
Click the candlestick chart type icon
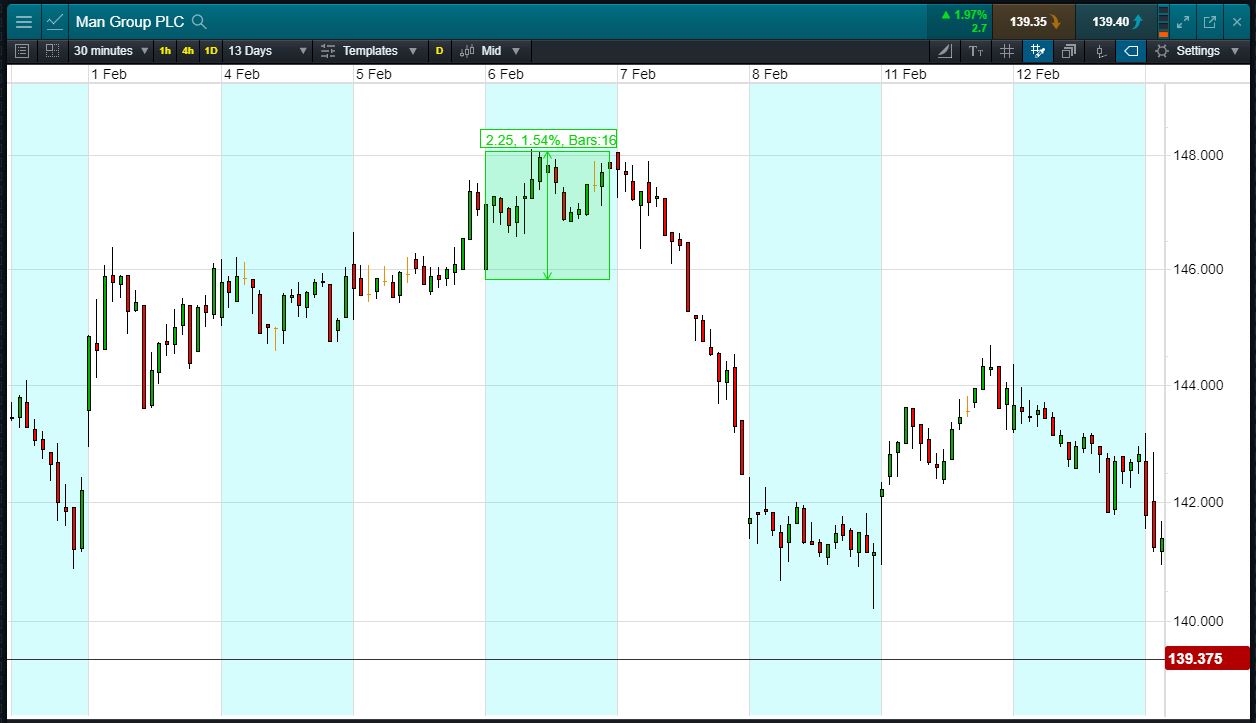(467, 51)
